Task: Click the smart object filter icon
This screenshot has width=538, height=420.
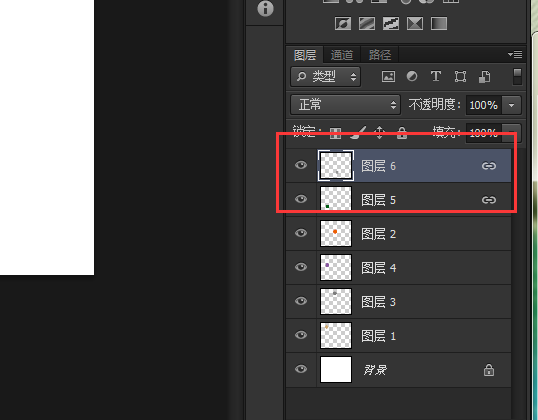Action: coord(484,77)
